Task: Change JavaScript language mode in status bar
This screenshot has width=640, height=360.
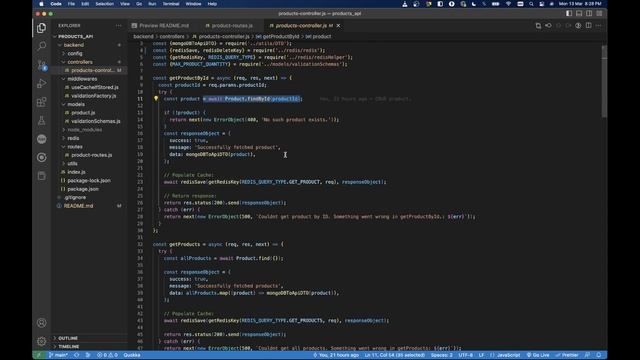Action: coord(508,355)
